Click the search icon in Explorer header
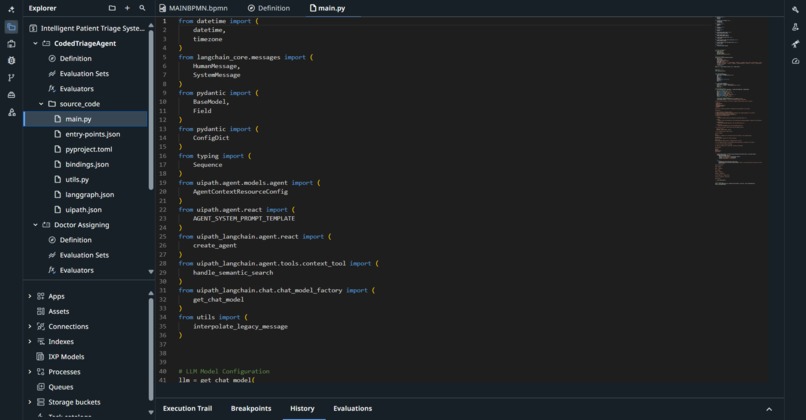806x420 pixels. click(142, 8)
